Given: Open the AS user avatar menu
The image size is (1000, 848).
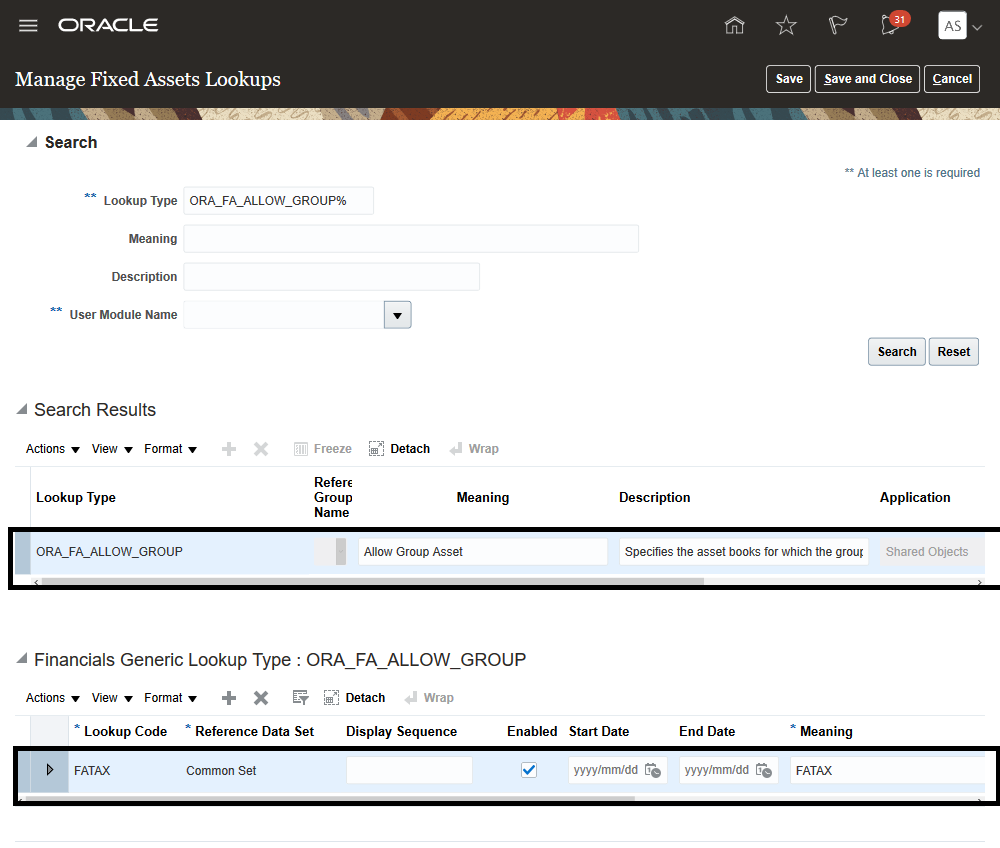Looking at the screenshot, I should coord(952,26).
